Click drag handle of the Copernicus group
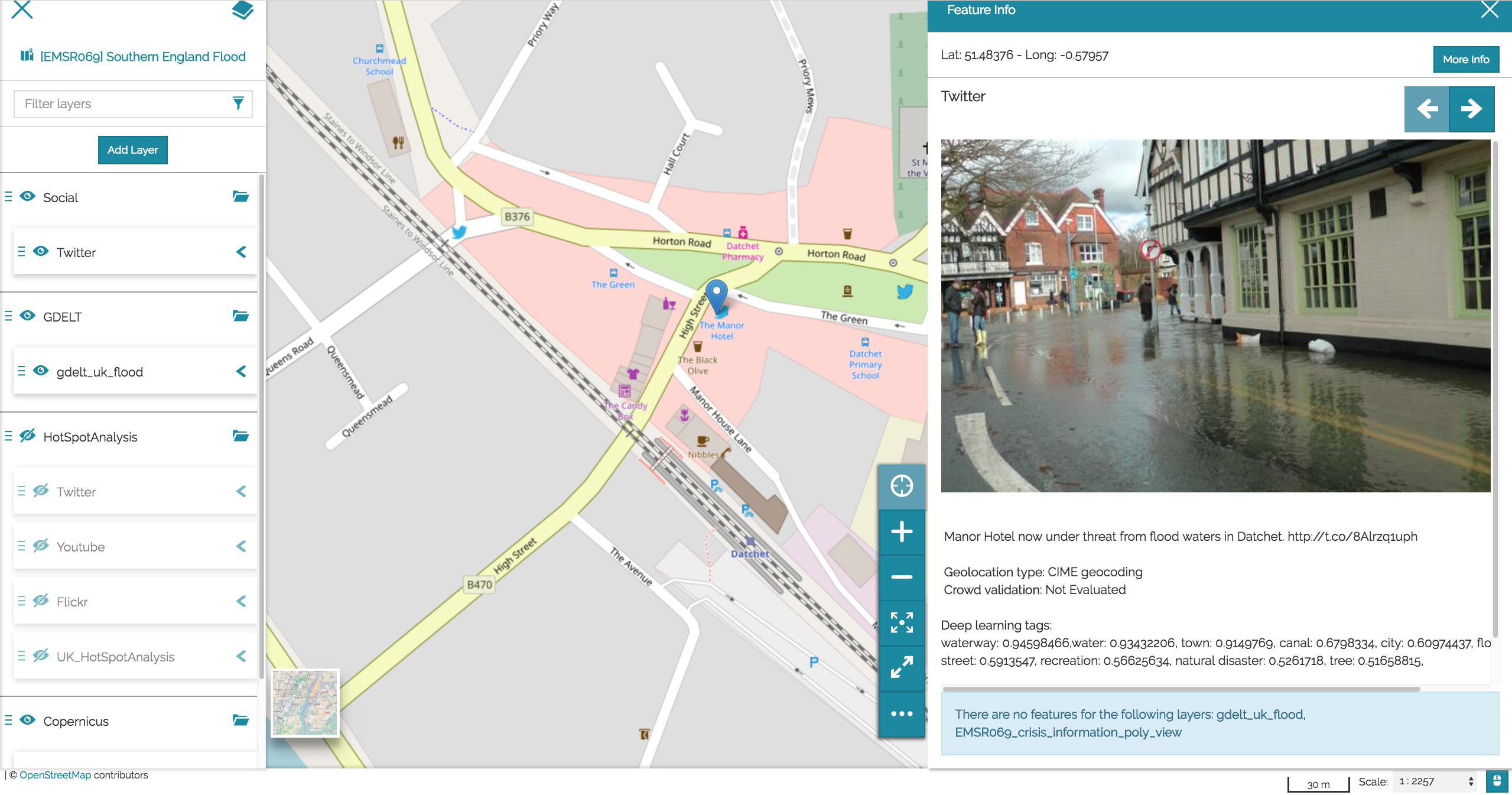 coord(8,721)
